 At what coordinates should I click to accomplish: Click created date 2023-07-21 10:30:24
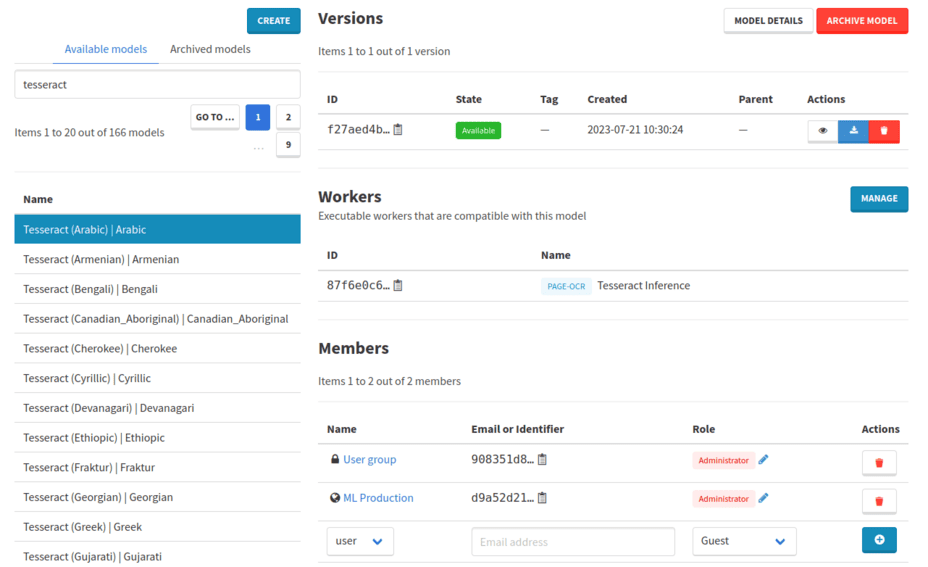point(635,130)
